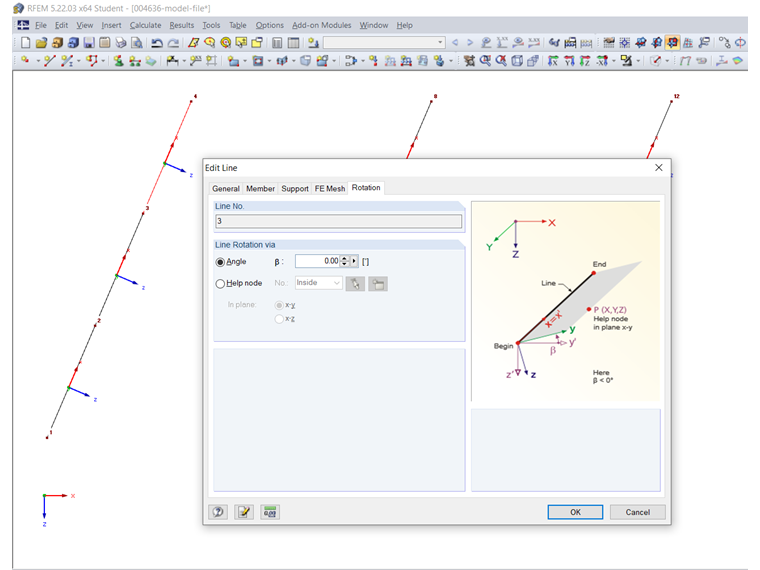Click the pick help node cursor button
760x570 pixels.
click(355, 284)
